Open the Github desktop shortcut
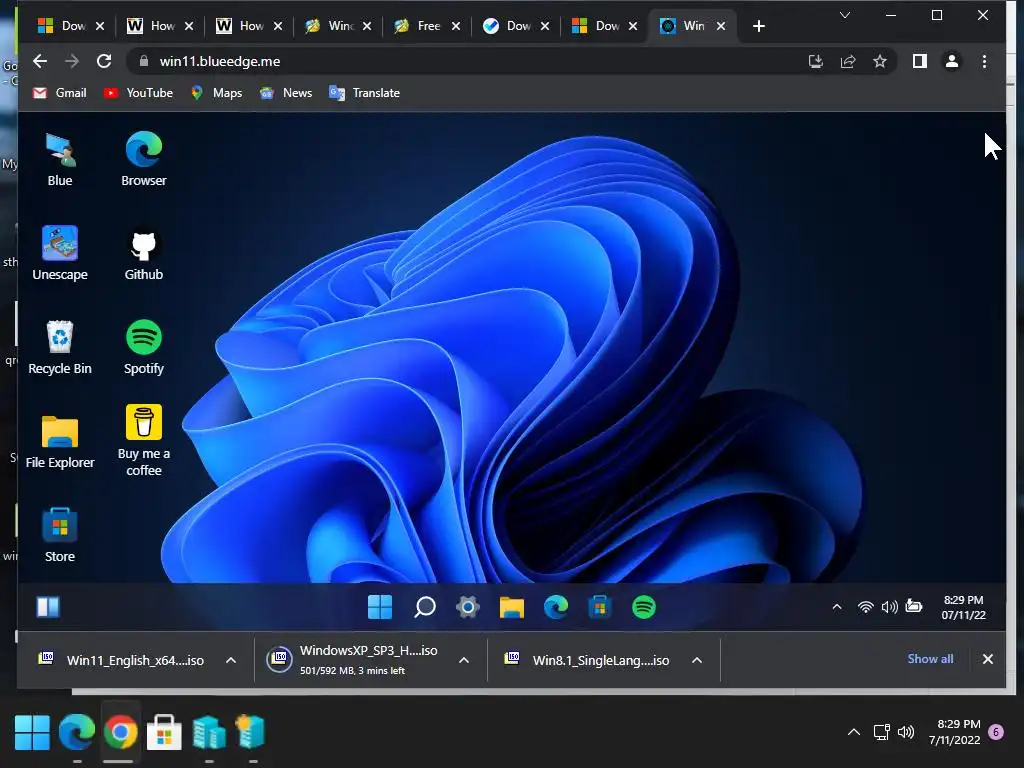Image resolution: width=1024 pixels, height=768 pixels. [144, 255]
